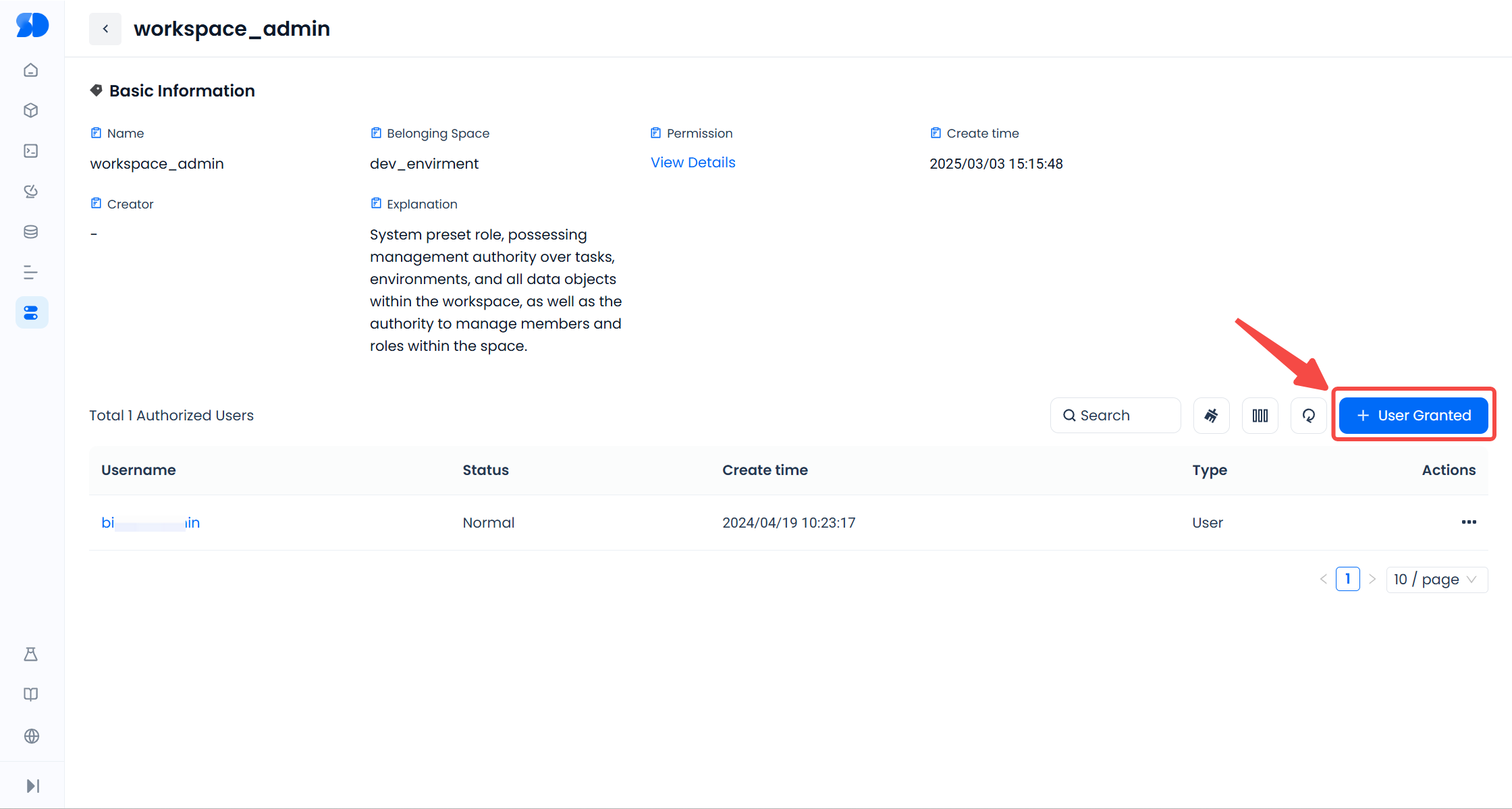Open the cube icon in sidebar
Screen dimensions: 1512x809
(x=31, y=111)
